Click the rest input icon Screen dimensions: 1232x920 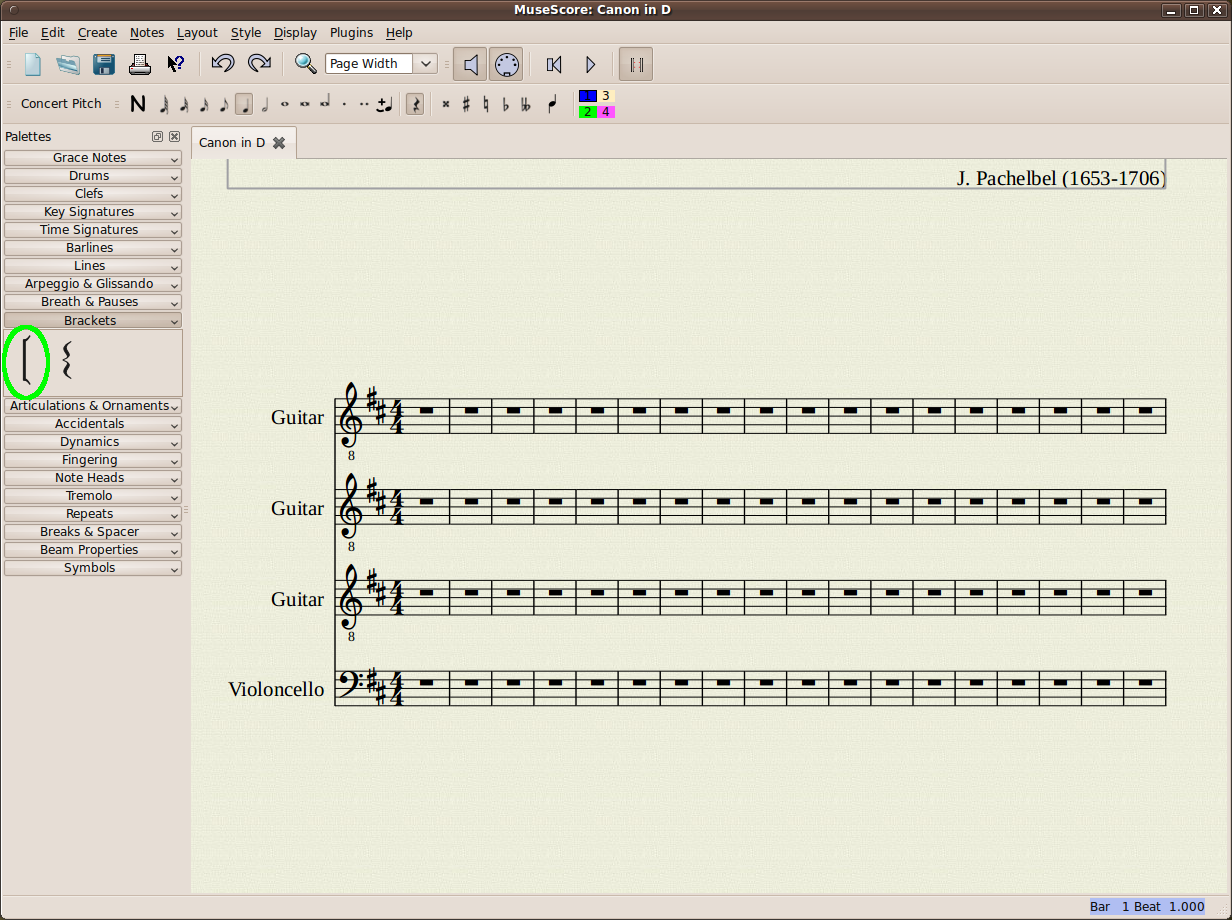click(414, 104)
